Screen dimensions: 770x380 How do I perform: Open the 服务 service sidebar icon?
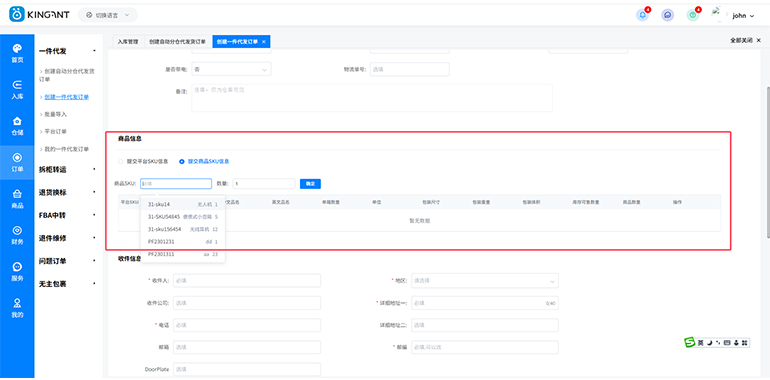pyautogui.click(x=17, y=271)
